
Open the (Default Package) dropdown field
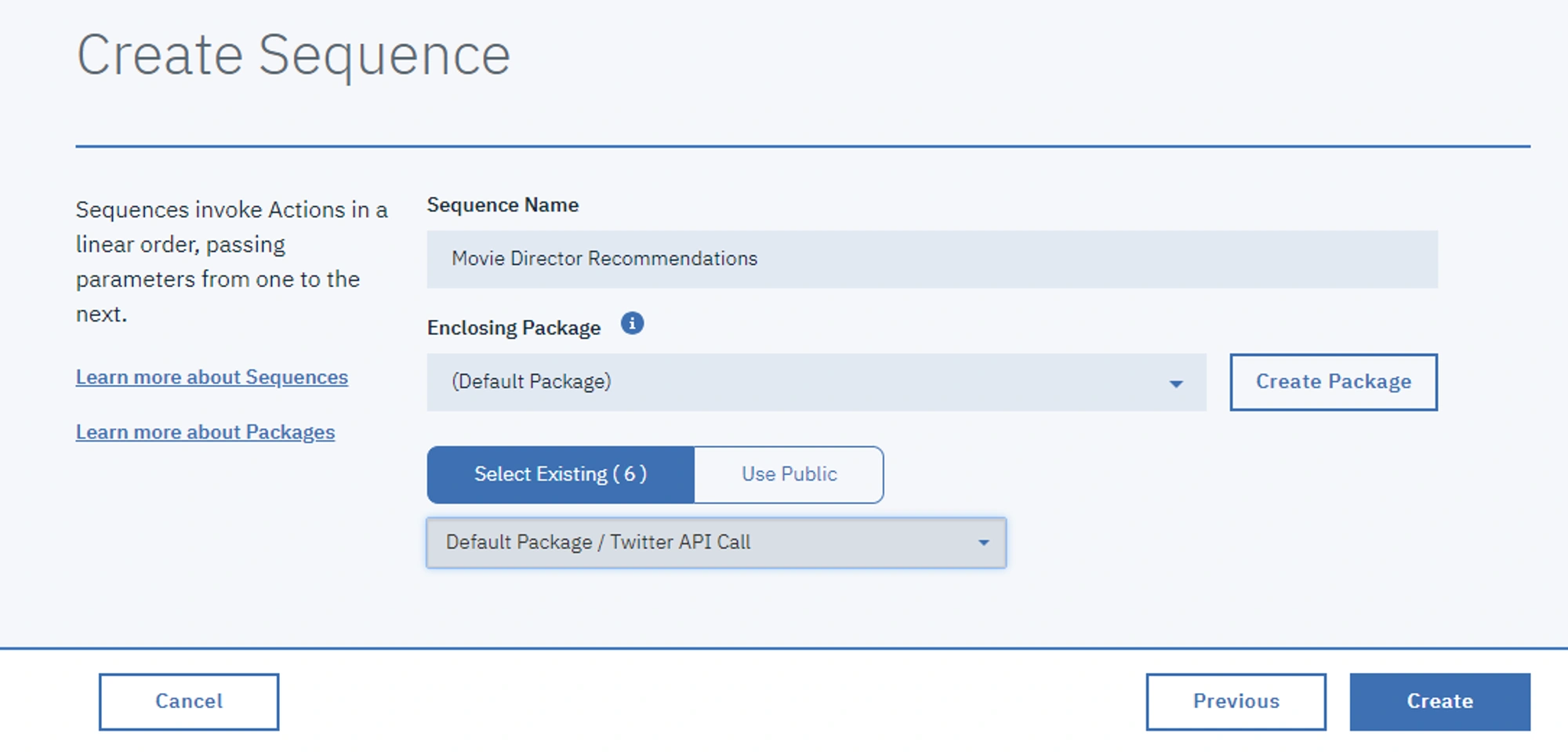816,382
